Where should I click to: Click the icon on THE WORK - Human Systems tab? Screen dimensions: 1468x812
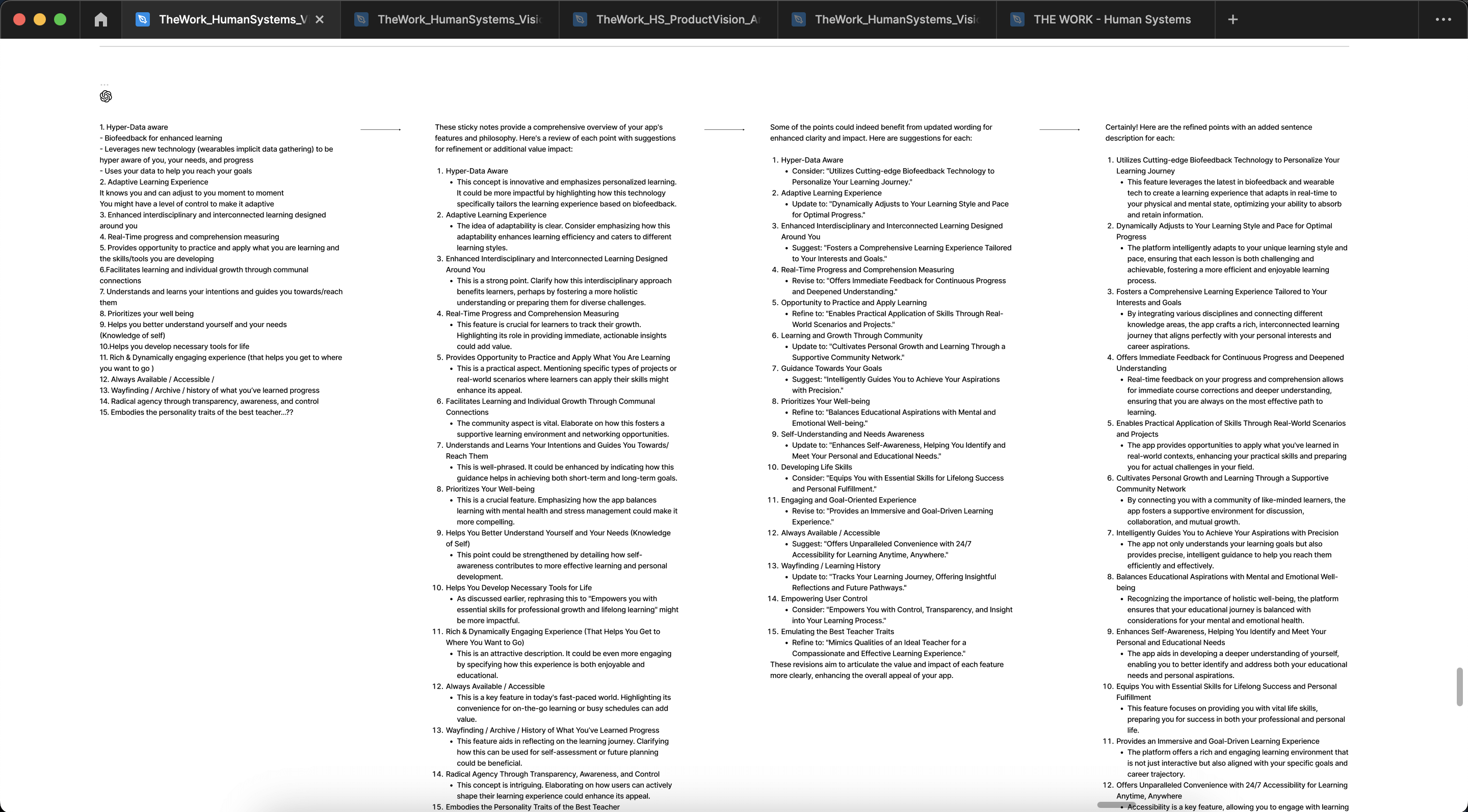click(1017, 19)
